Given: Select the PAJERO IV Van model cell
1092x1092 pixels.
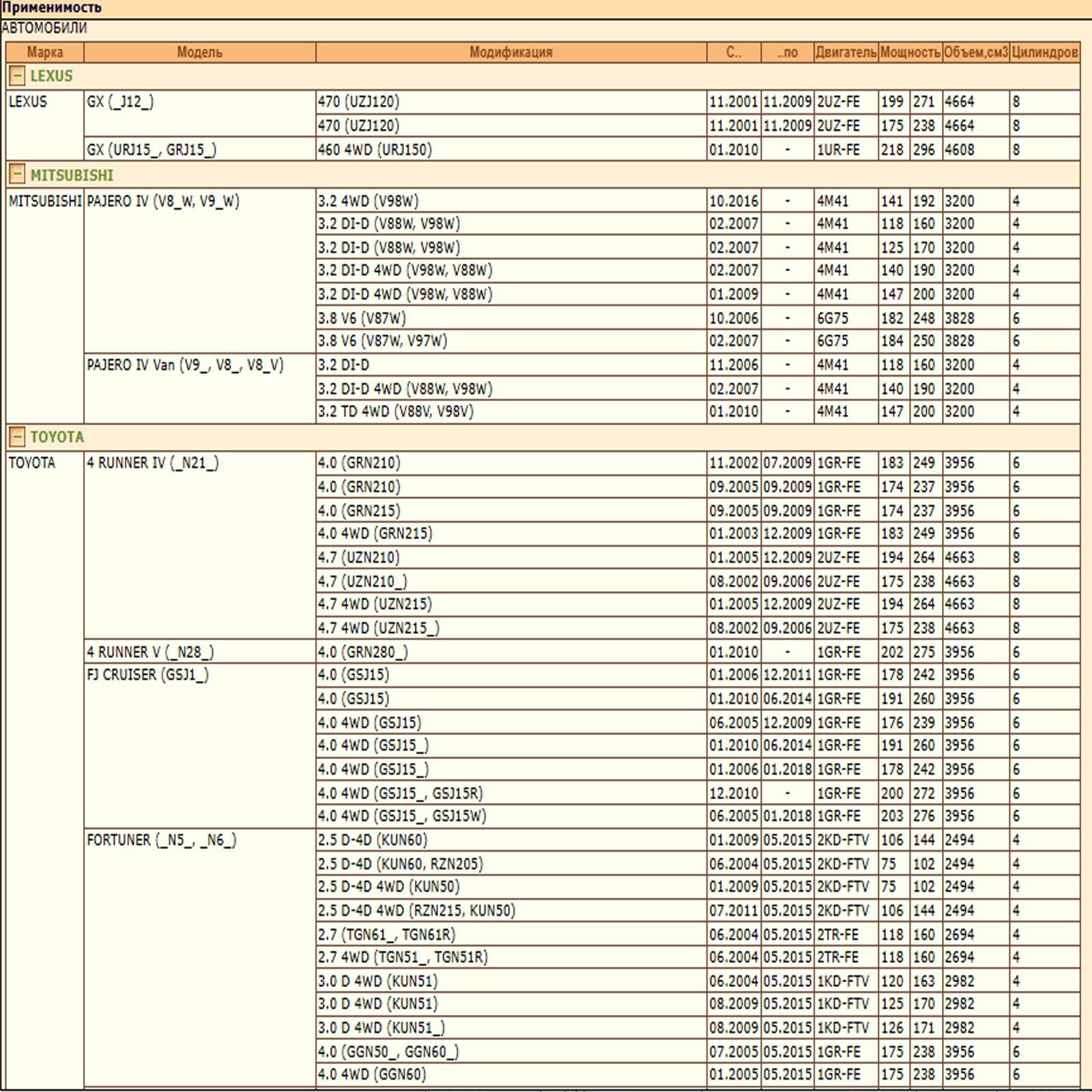Looking at the screenshot, I should click(x=185, y=365).
